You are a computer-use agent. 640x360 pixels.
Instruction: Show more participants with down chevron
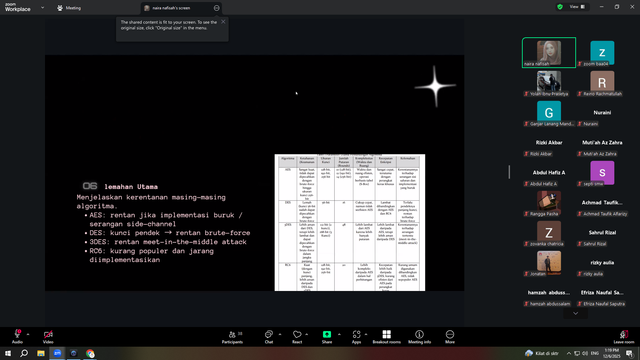pos(576,313)
